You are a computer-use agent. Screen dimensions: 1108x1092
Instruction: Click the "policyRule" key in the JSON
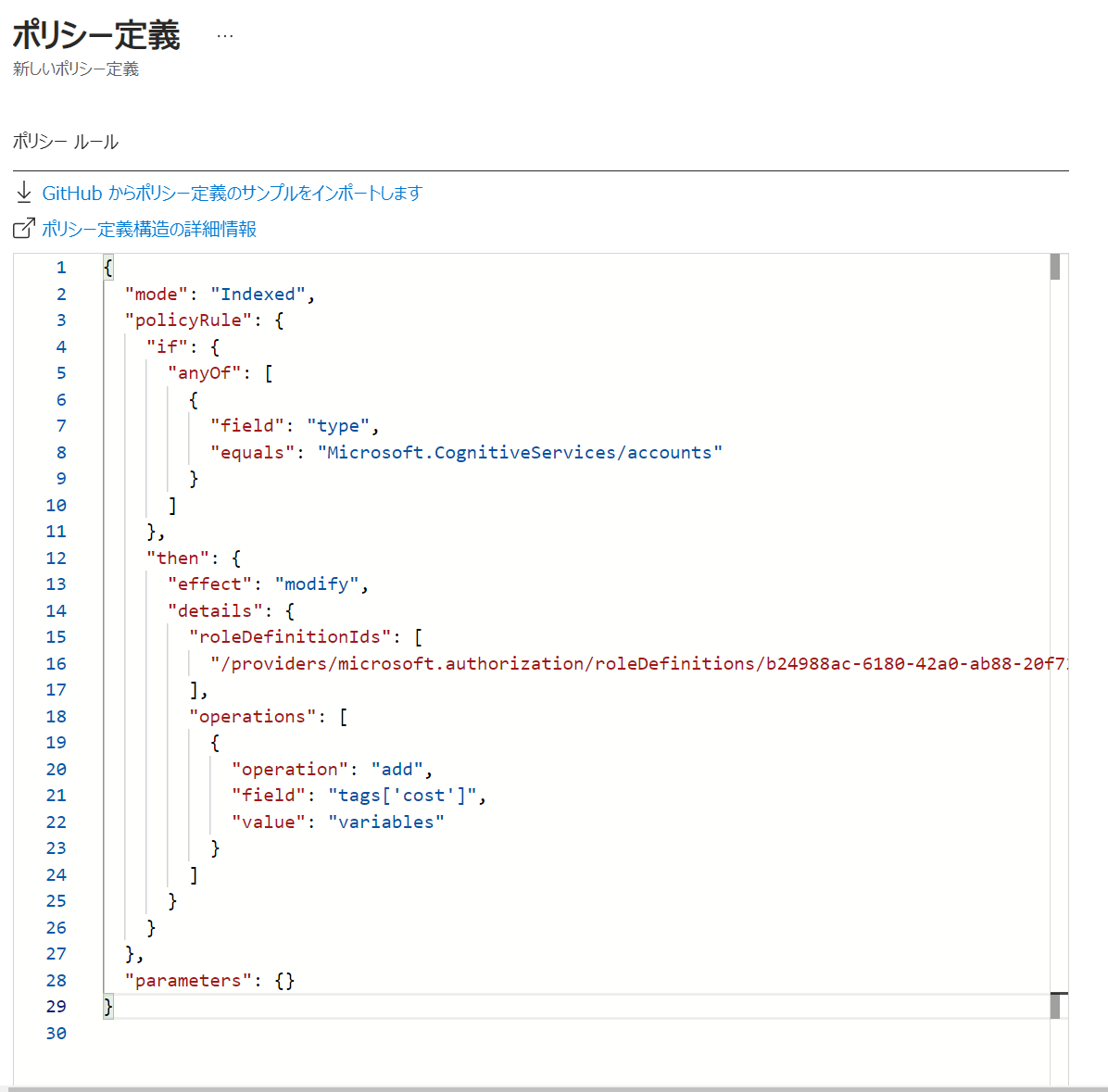pyautogui.click(x=188, y=320)
